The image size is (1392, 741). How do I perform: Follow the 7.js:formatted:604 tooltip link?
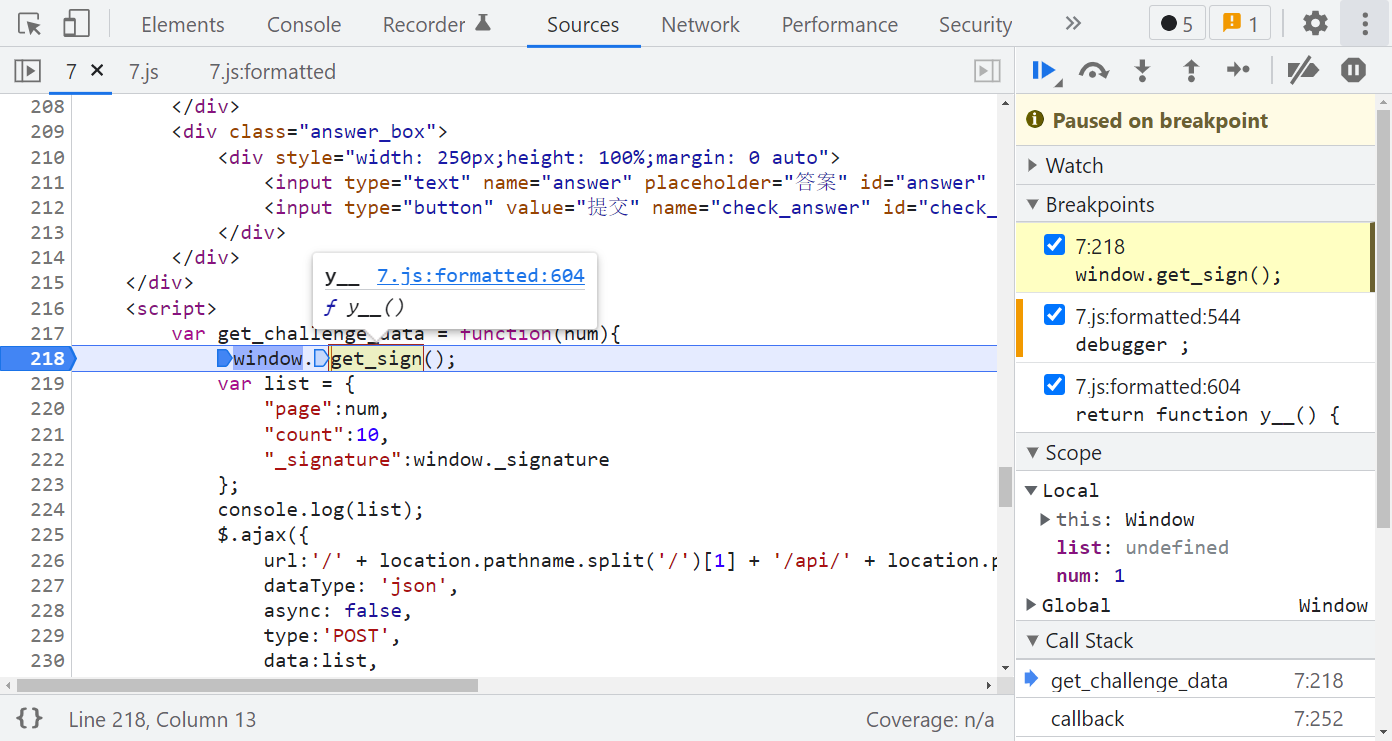pyautogui.click(x=480, y=277)
